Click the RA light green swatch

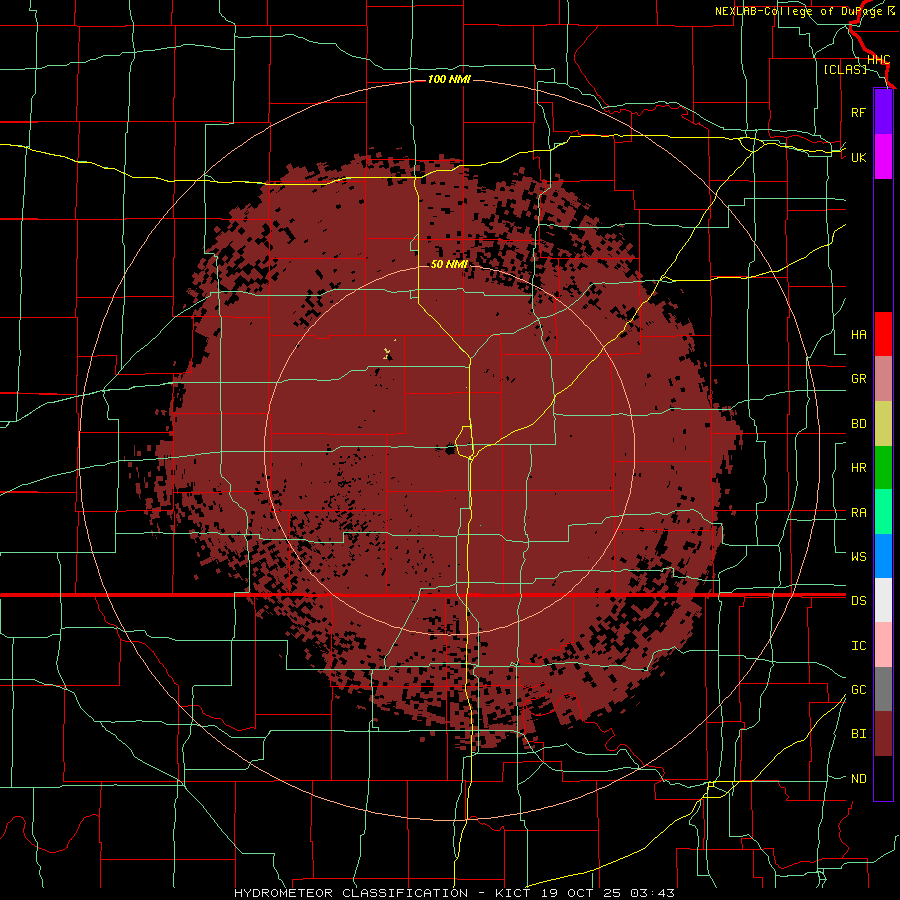coord(883,512)
